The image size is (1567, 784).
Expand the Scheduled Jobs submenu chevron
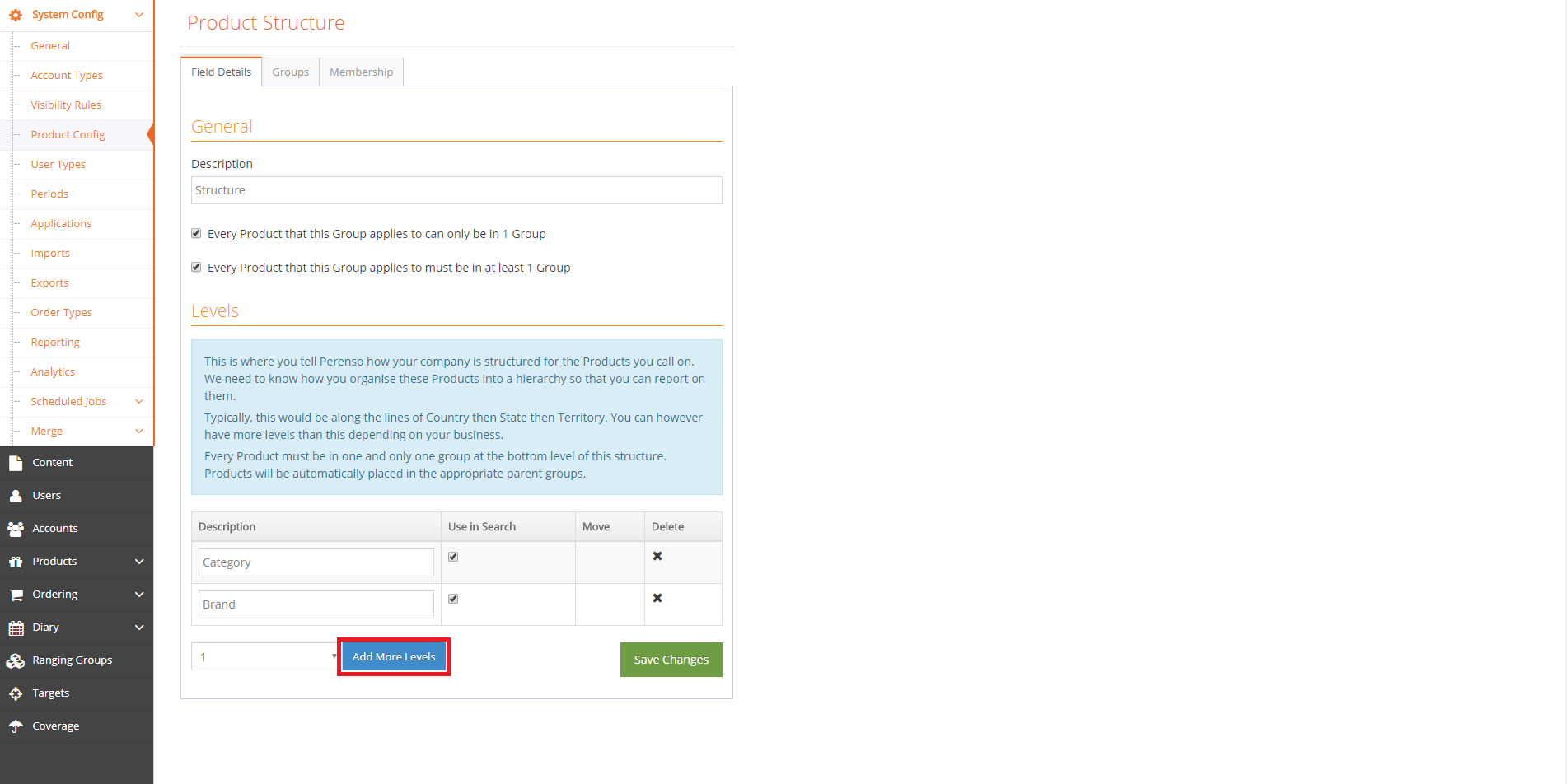[x=139, y=402]
